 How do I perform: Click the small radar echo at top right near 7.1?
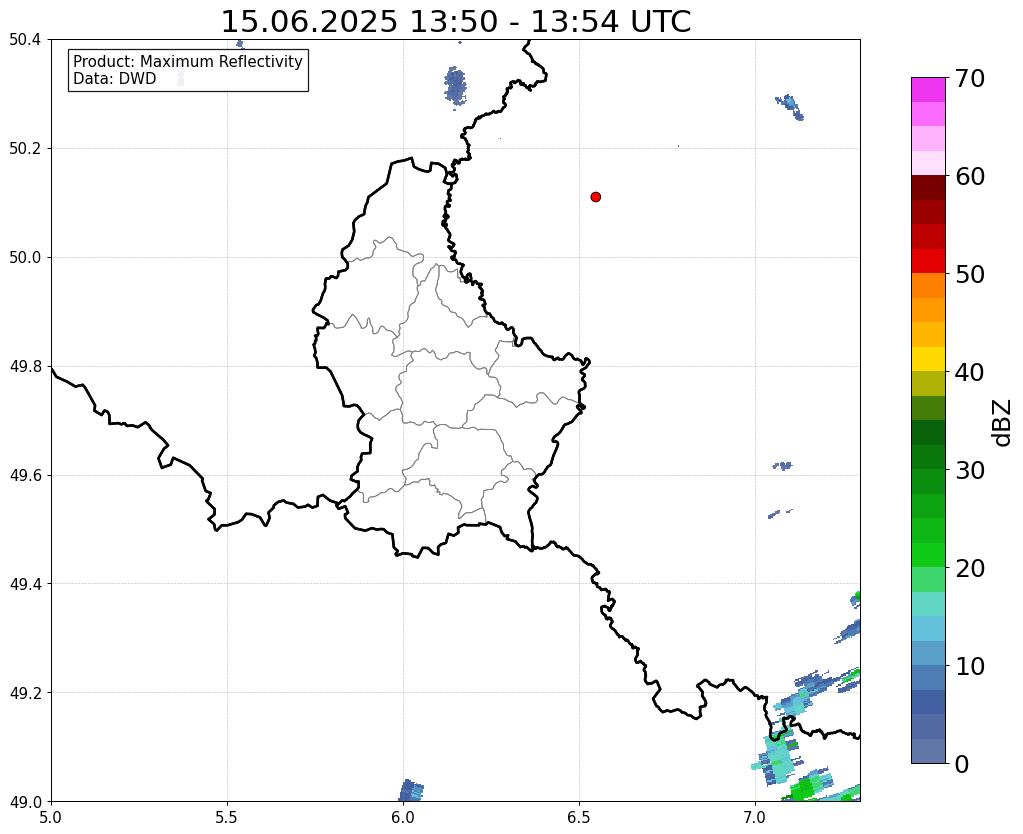[x=790, y=107]
